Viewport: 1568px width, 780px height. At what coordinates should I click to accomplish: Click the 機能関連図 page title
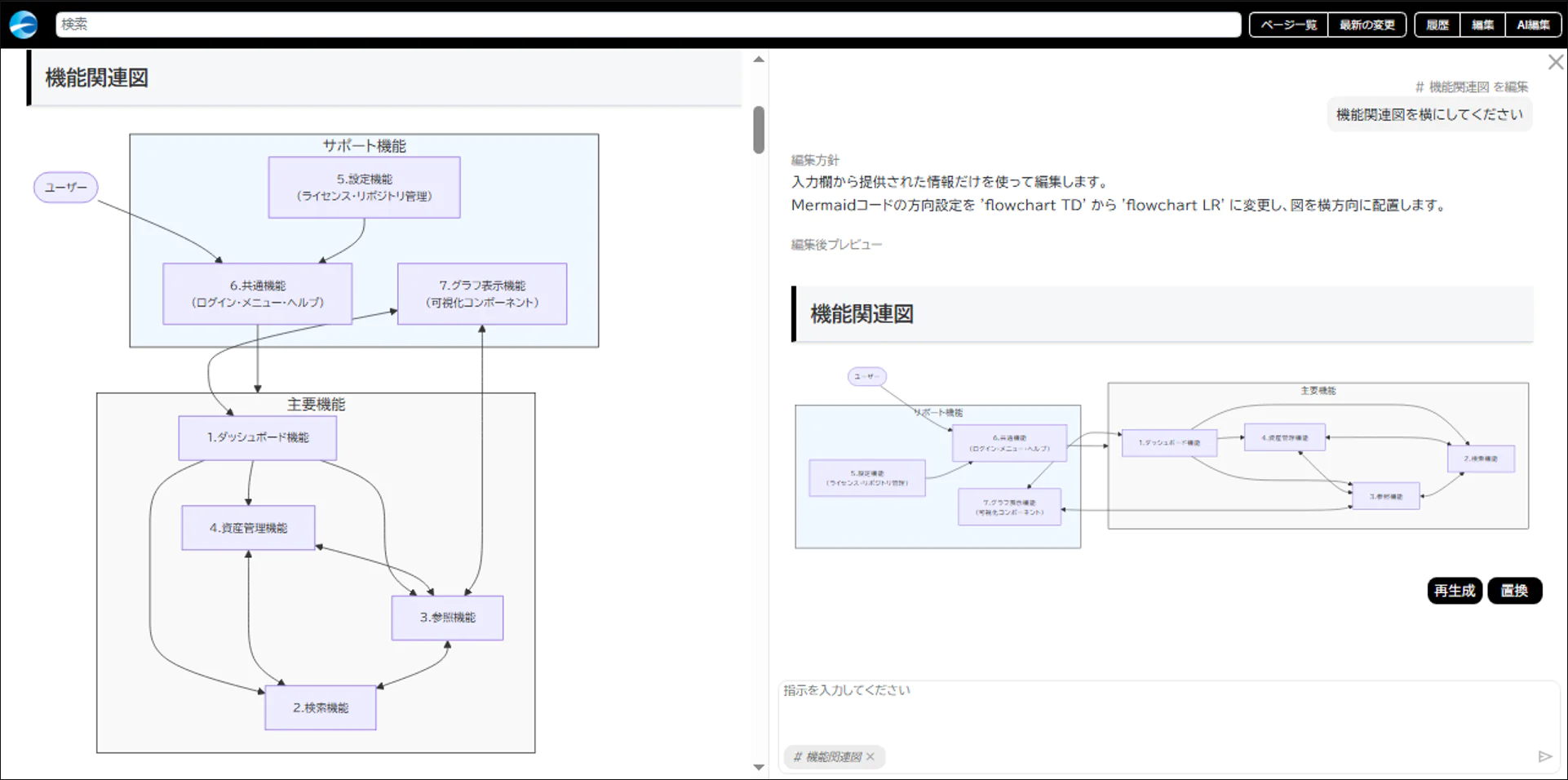pyautogui.click(x=95, y=78)
